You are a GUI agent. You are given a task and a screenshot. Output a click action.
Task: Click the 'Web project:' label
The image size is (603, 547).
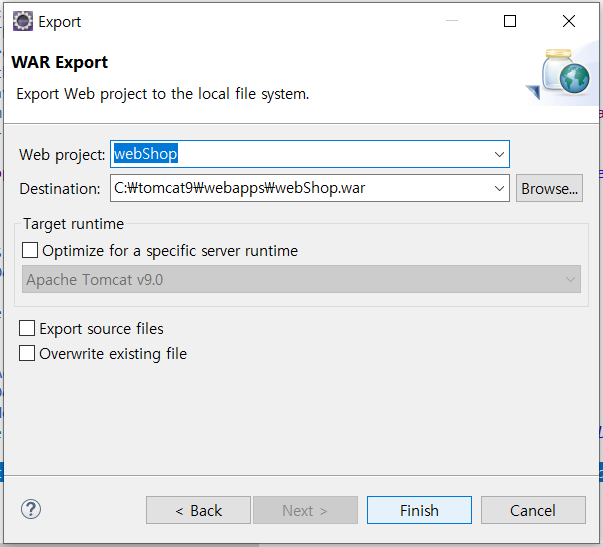pos(62,155)
